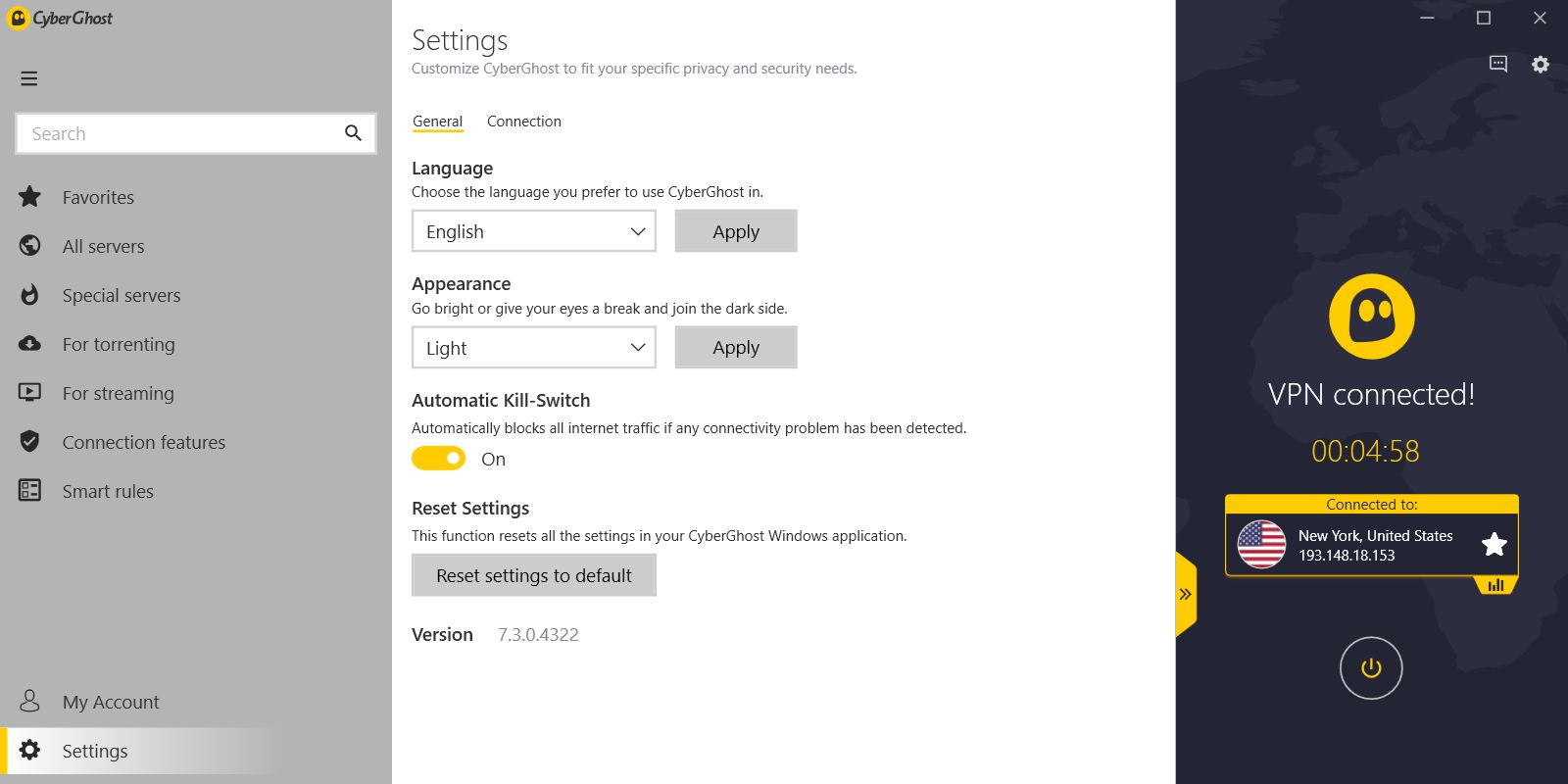Click into the Search servers field

[x=181, y=134]
